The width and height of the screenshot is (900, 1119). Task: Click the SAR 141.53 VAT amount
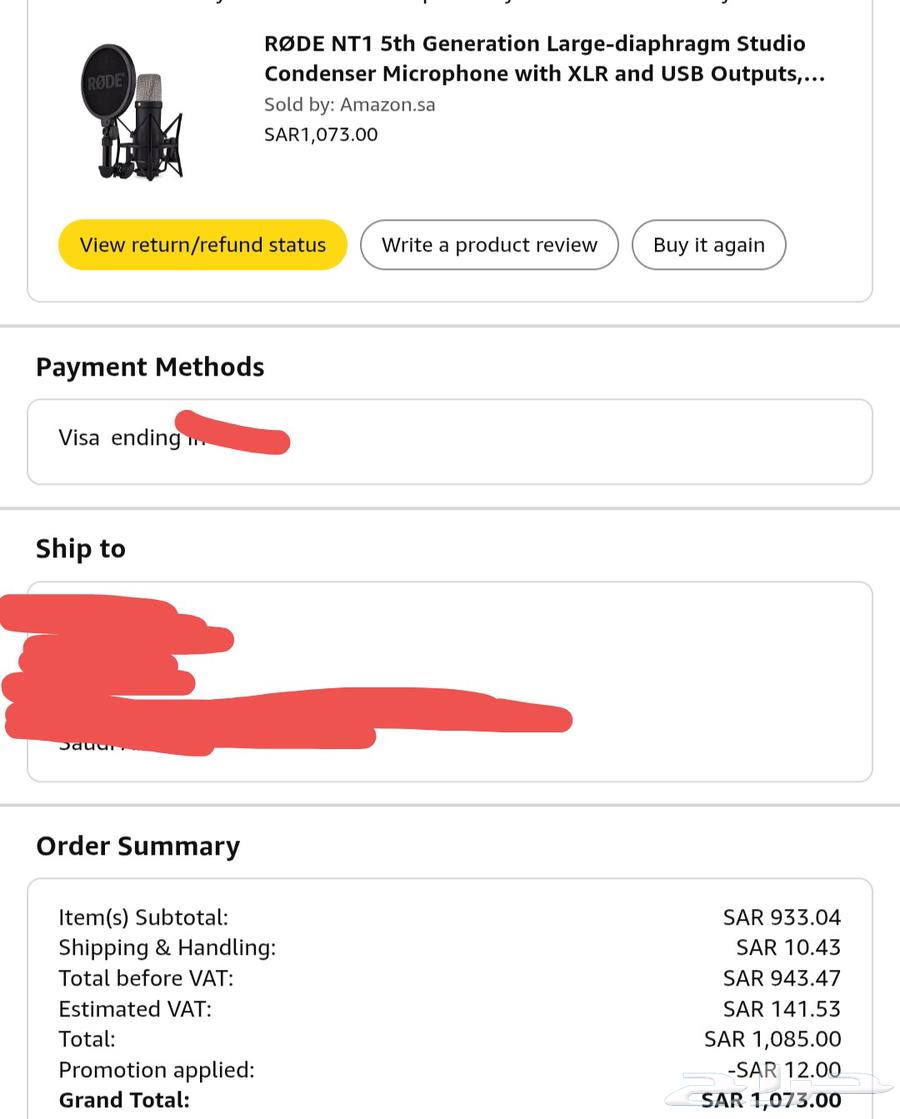point(781,1009)
